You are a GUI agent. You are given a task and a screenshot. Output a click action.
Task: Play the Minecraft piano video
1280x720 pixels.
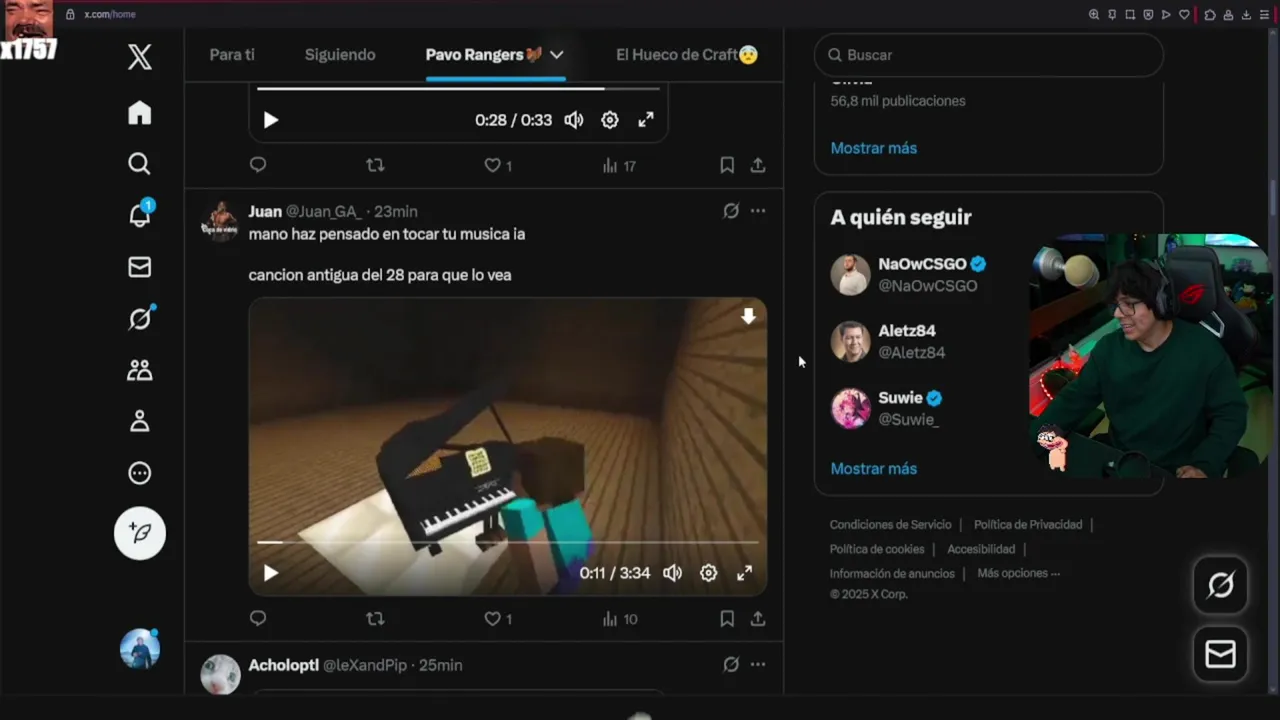tap(271, 573)
